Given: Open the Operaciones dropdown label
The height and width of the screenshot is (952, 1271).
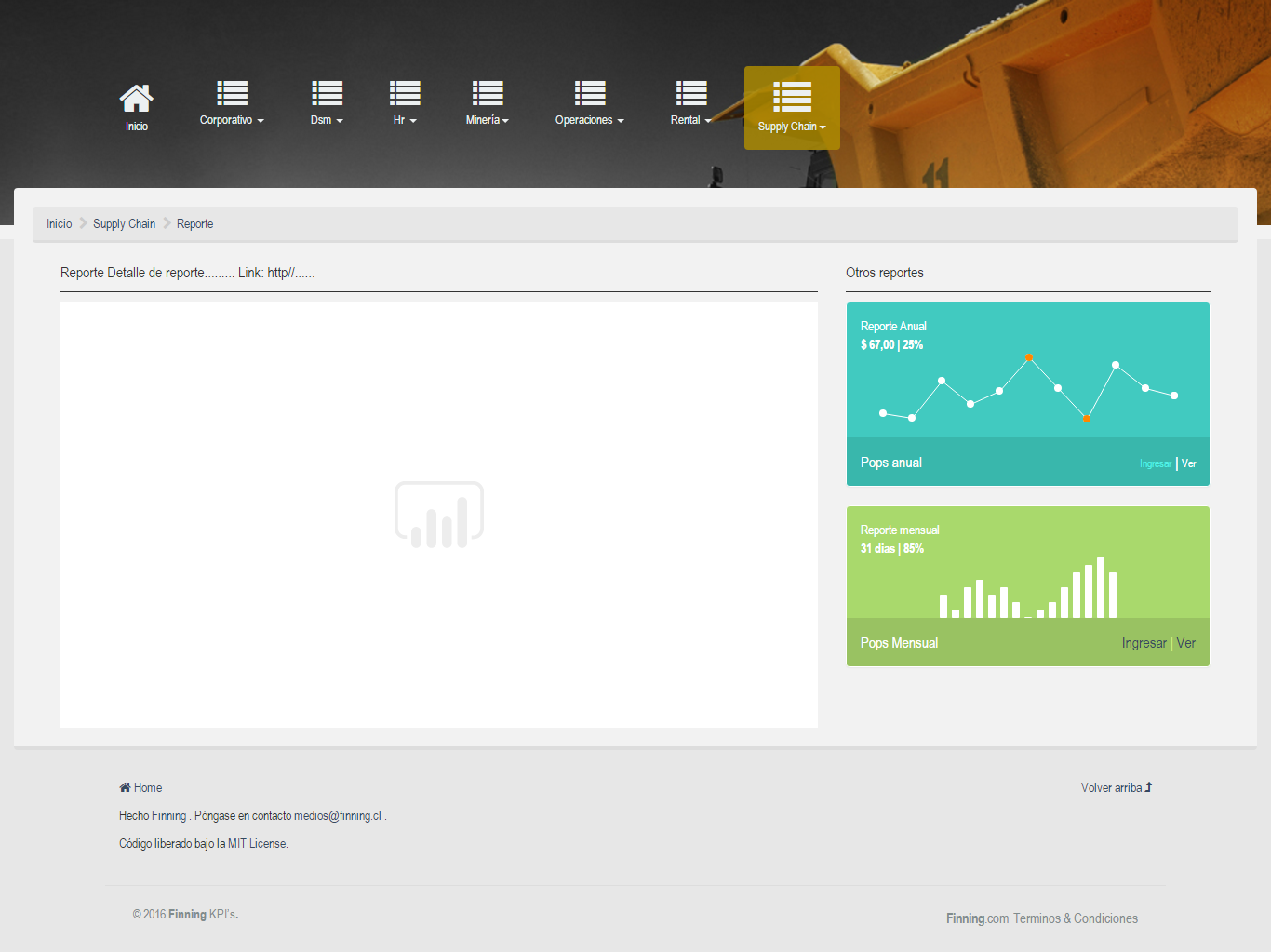Looking at the screenshot, I should pos(589,120).
